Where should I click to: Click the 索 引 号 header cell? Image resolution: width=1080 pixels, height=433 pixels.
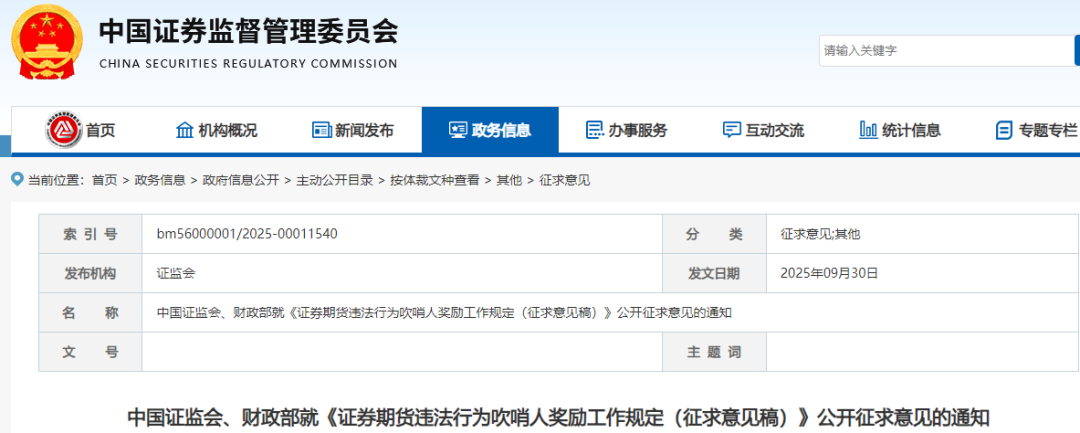[x=90, y=234]
